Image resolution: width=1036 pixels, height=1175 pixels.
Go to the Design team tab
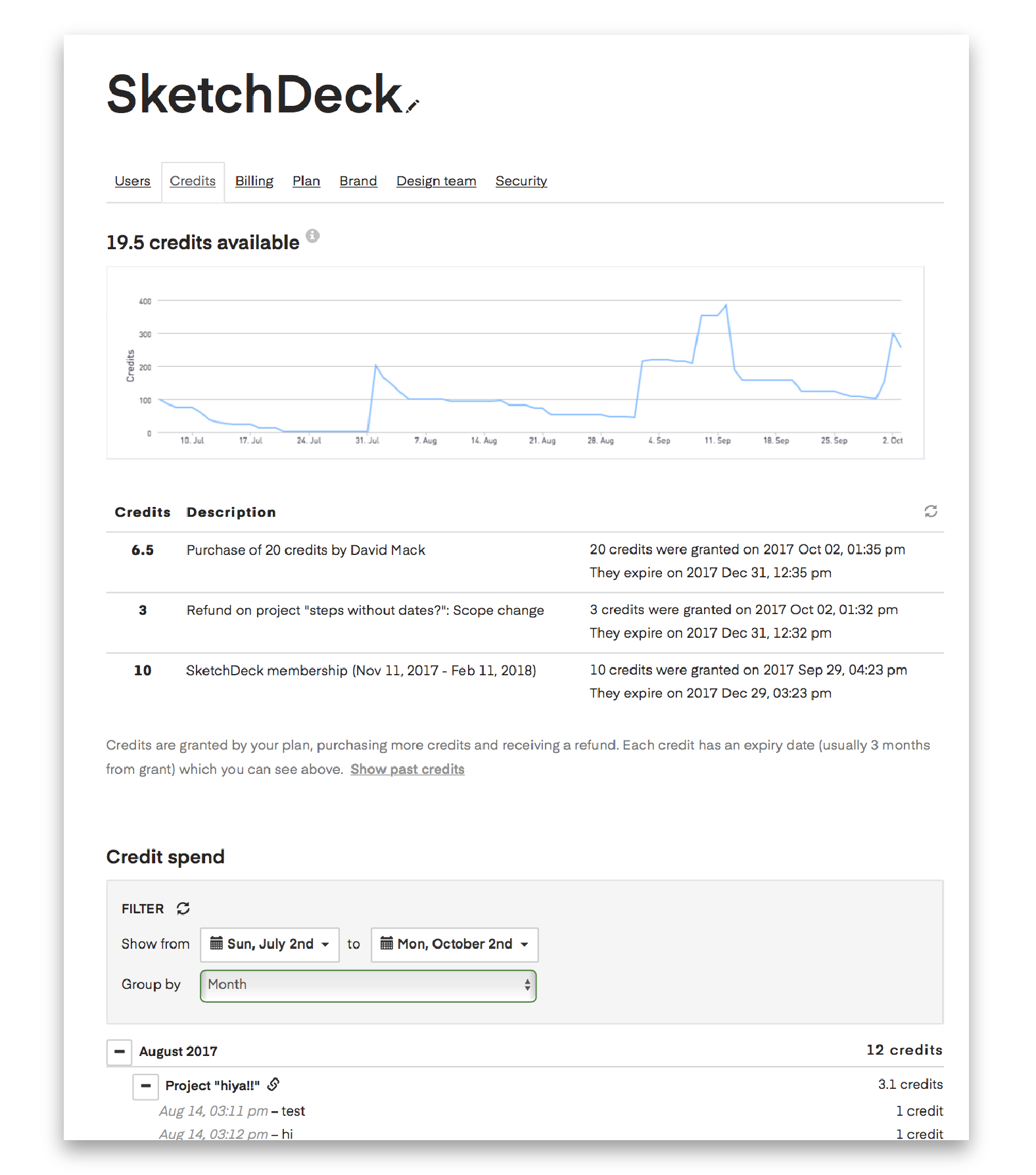[436, 181]
